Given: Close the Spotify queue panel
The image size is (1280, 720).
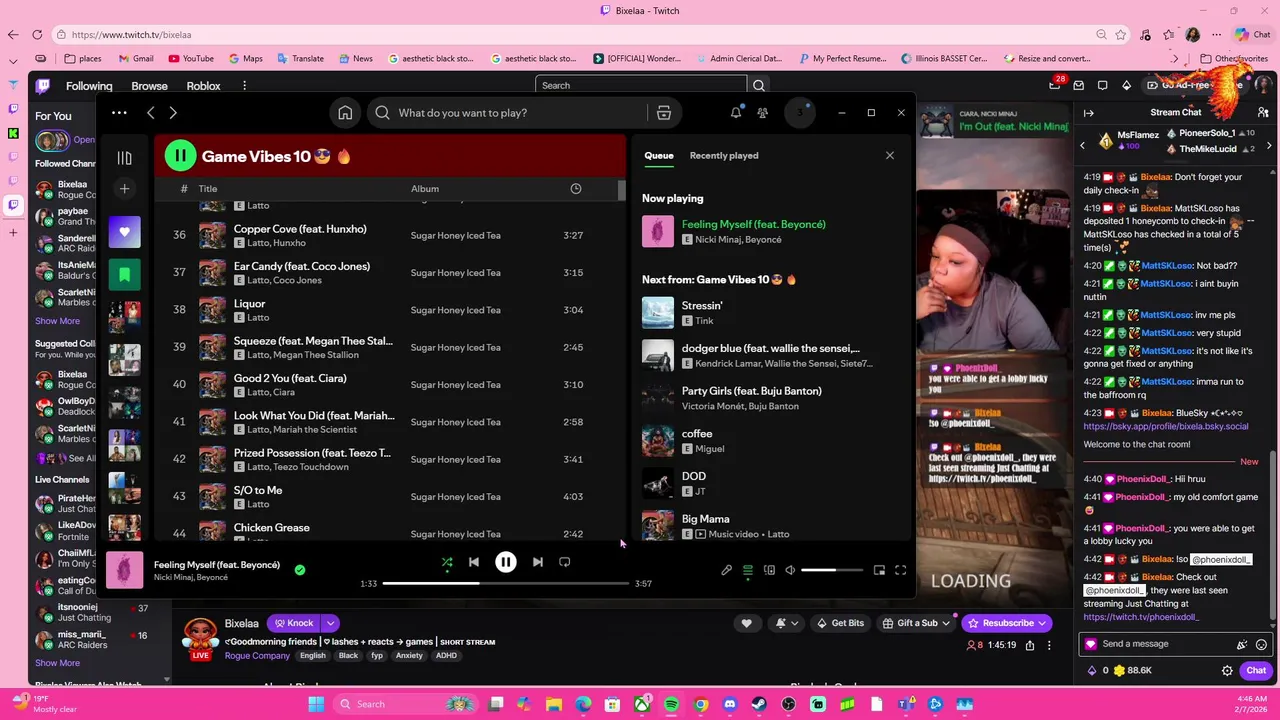Looking at the screenshot, I should pyautogui.click(x=890, y=155).
